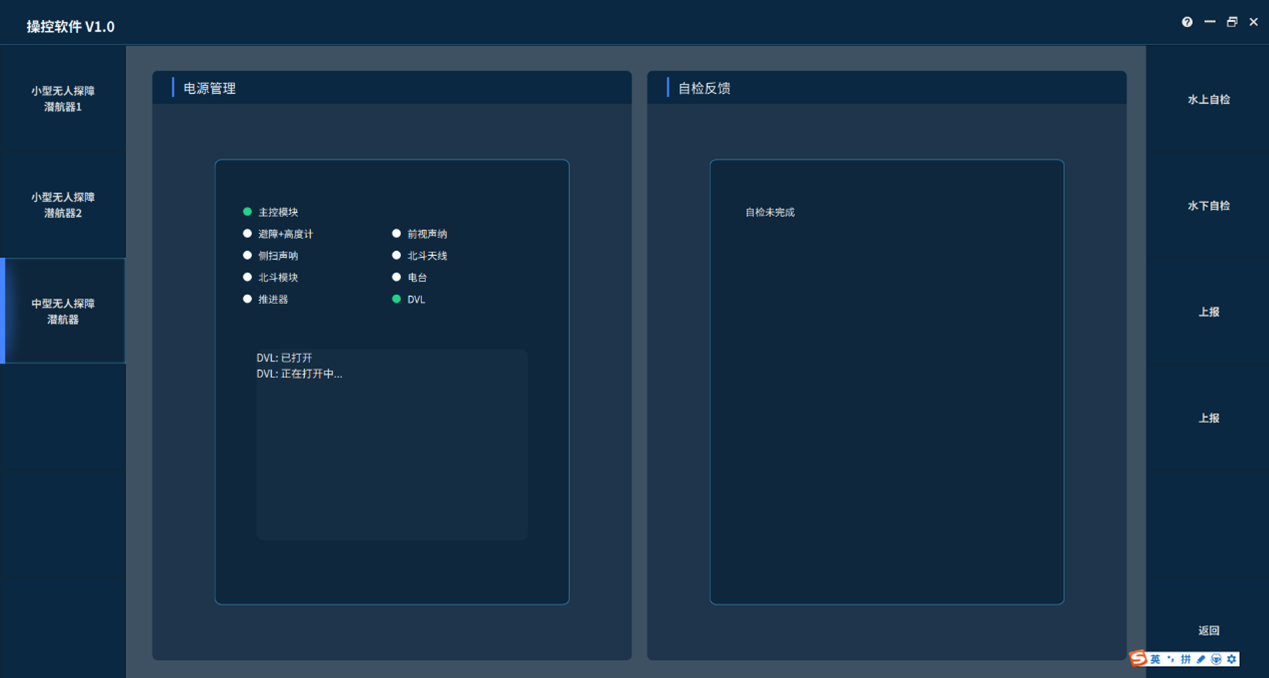Enable the 推进器 power switch
The width and height of the screenshot is (1269, 678).
[x=248, y=299]
